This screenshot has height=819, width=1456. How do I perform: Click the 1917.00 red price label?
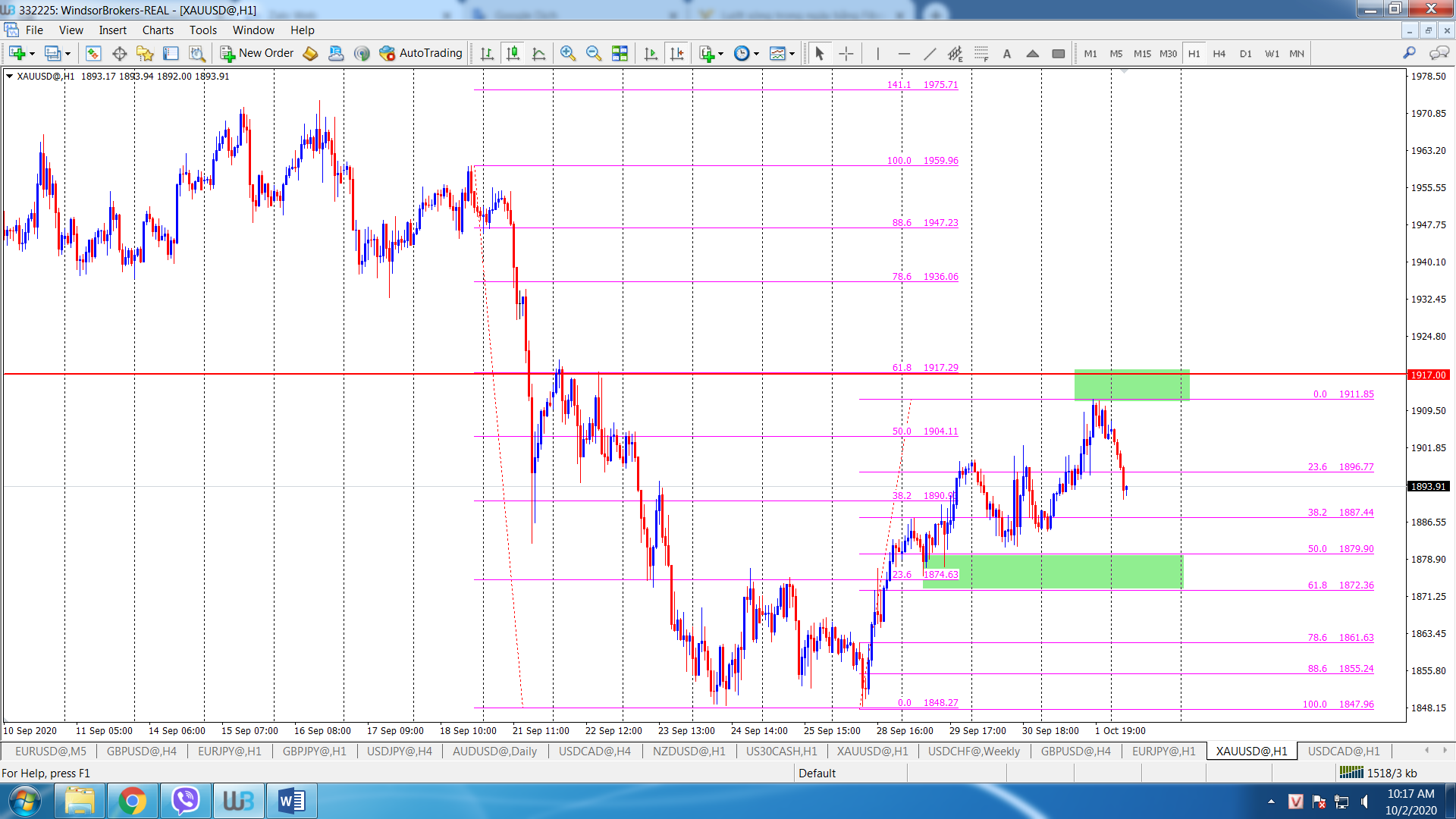tap(1428, 375)
